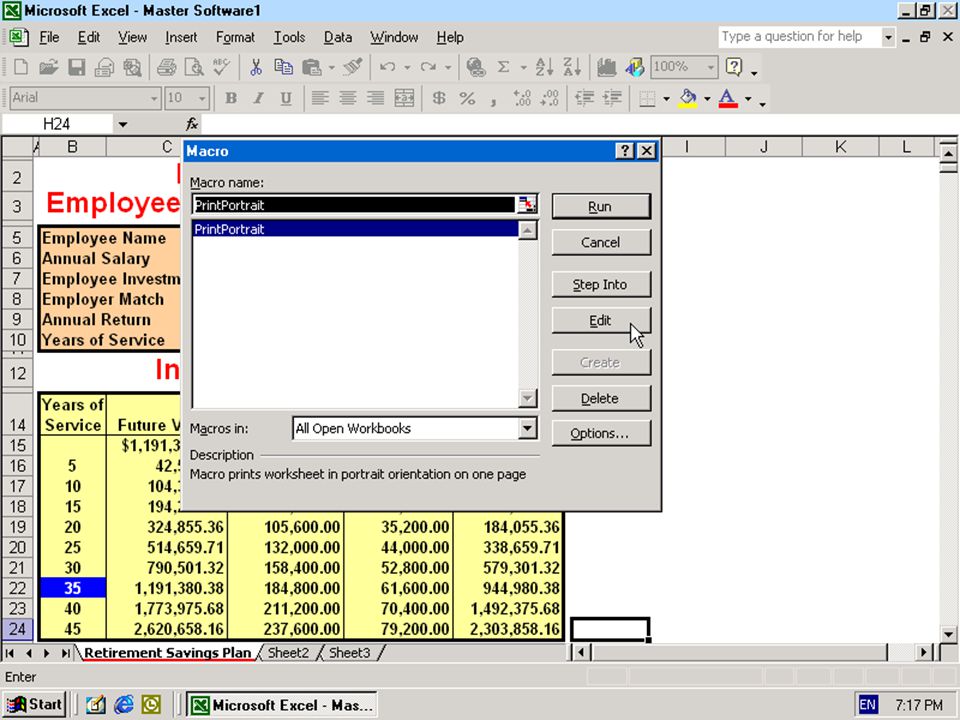Click Cancel in the Macro dialog
The height and width of the screenshot is (720, 960).
coord(601,242)
